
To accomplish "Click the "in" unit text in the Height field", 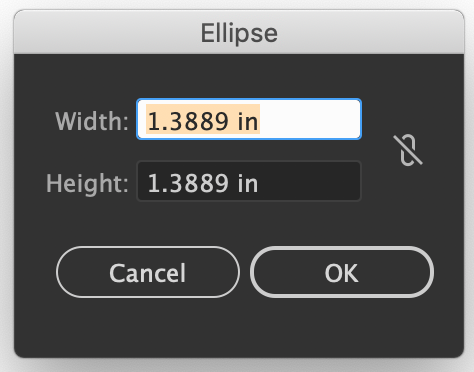I will 248,183.
